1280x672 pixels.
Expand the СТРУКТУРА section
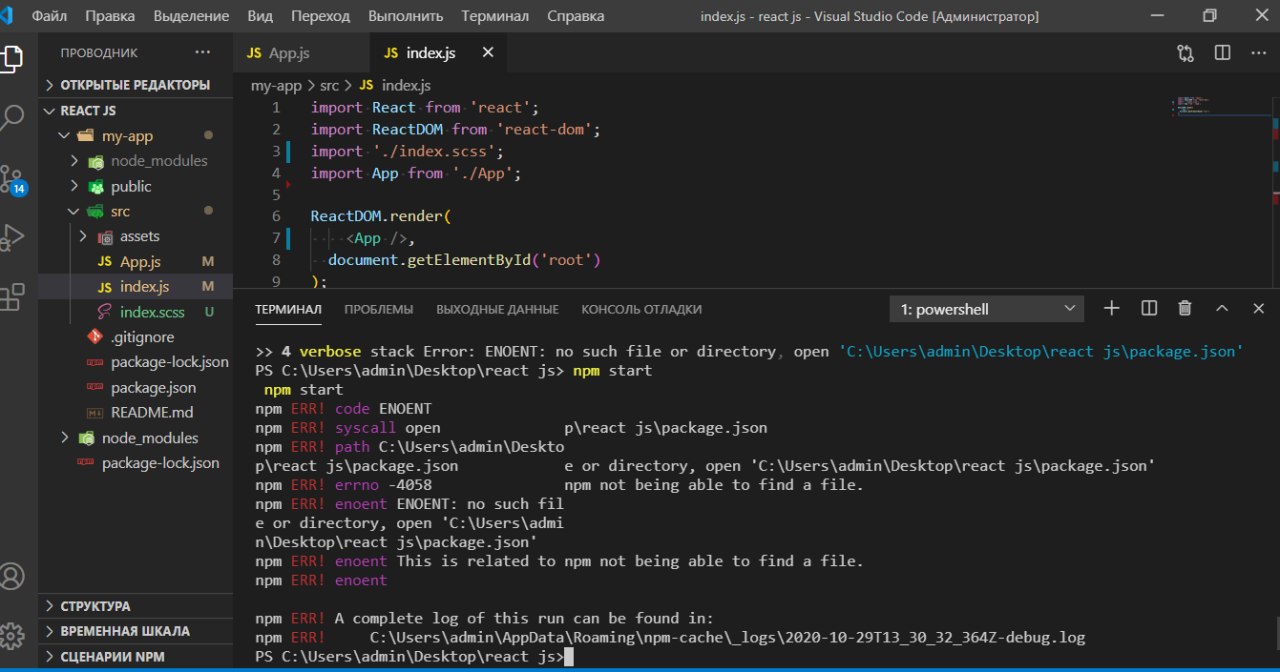coord(95,606)
